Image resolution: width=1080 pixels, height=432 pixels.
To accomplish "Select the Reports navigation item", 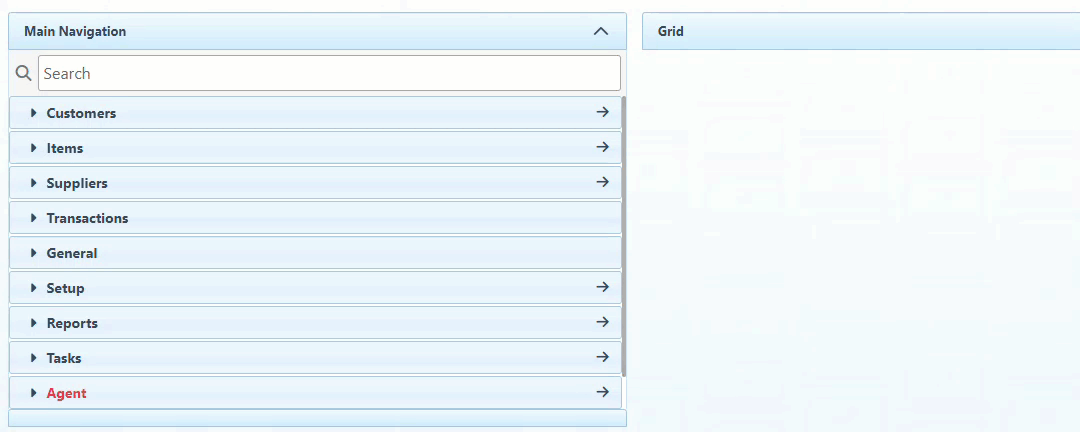I will tap(72, 323).
